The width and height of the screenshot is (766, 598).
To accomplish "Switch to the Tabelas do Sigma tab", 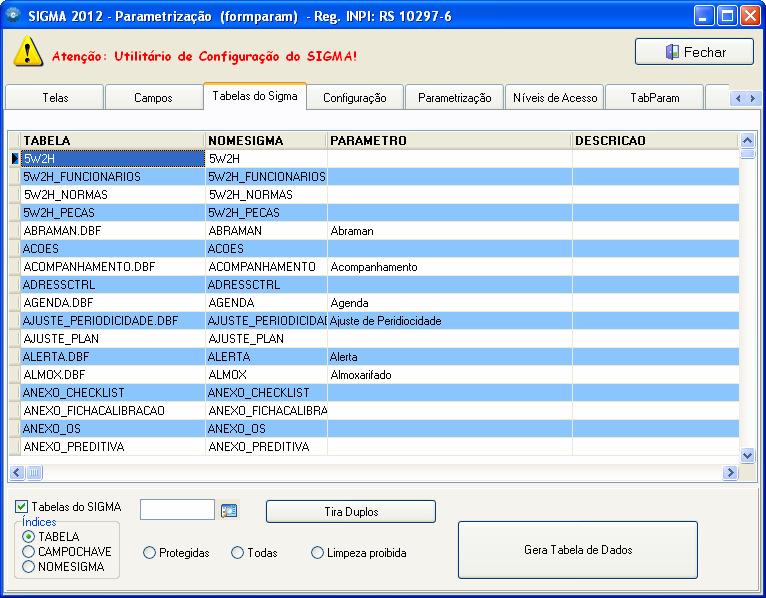I will (255, 96).
